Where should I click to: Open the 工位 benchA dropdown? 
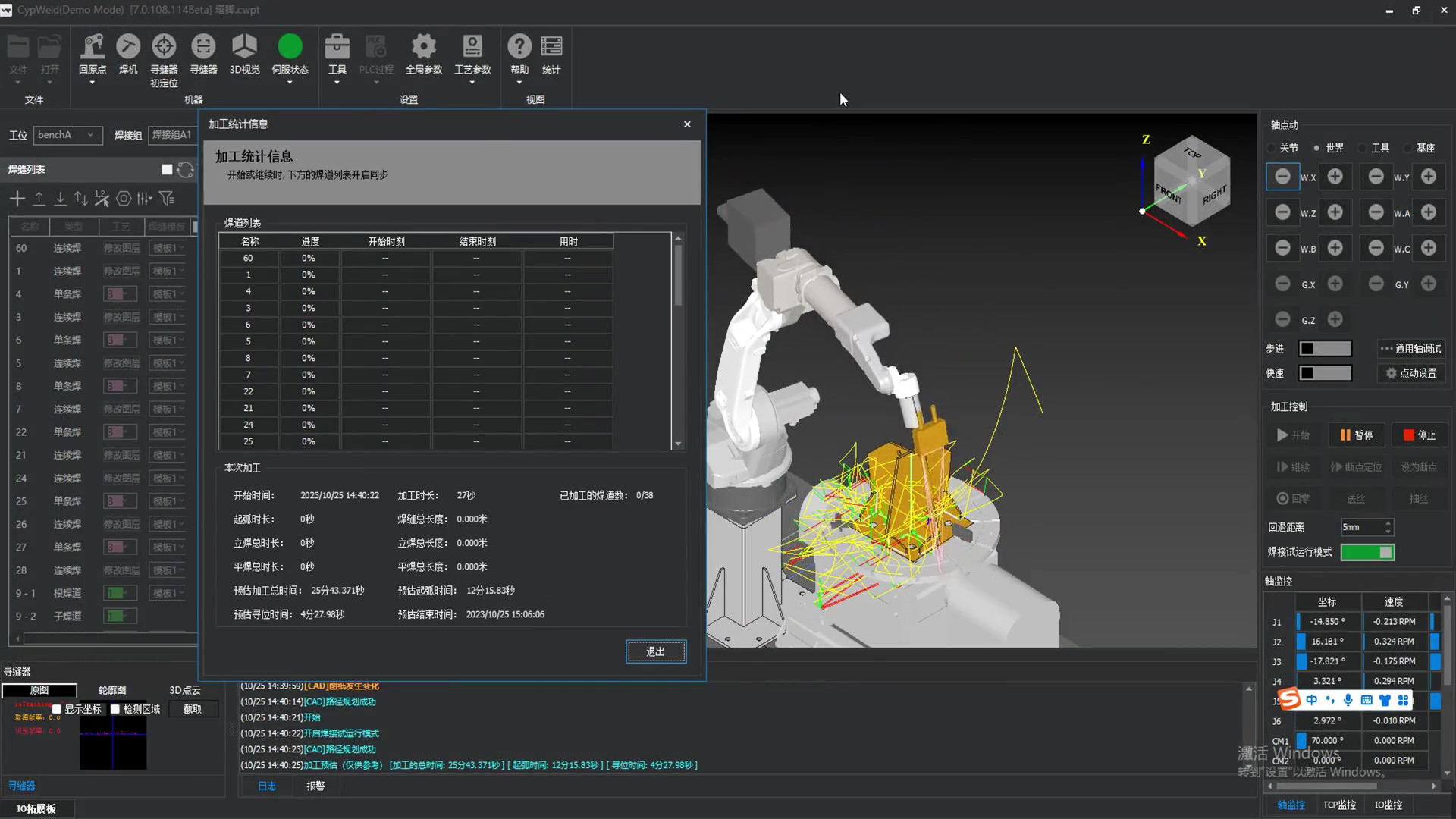click(x=67, y=135)
